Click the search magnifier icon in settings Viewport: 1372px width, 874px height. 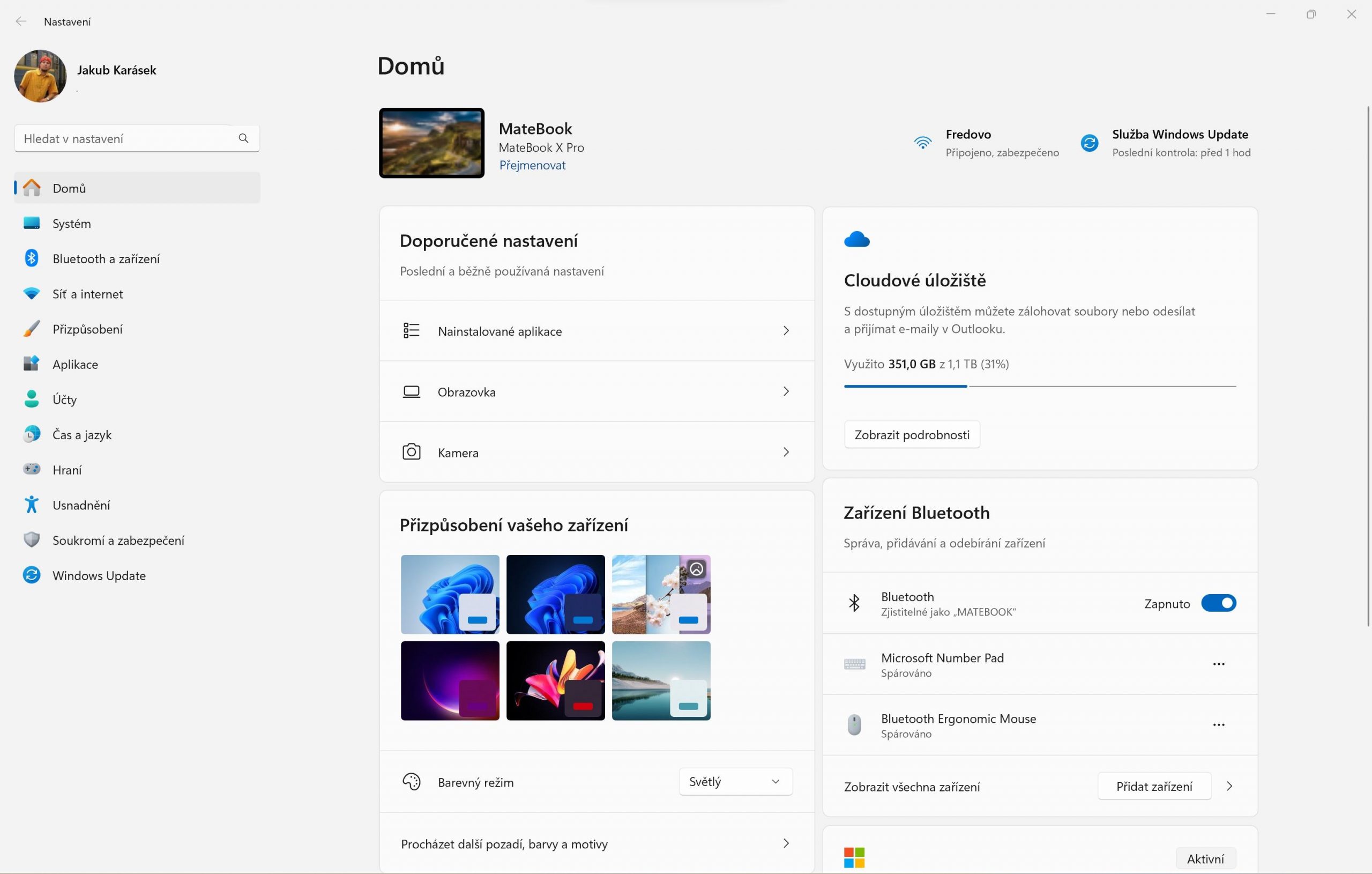[x=243, y=138]
